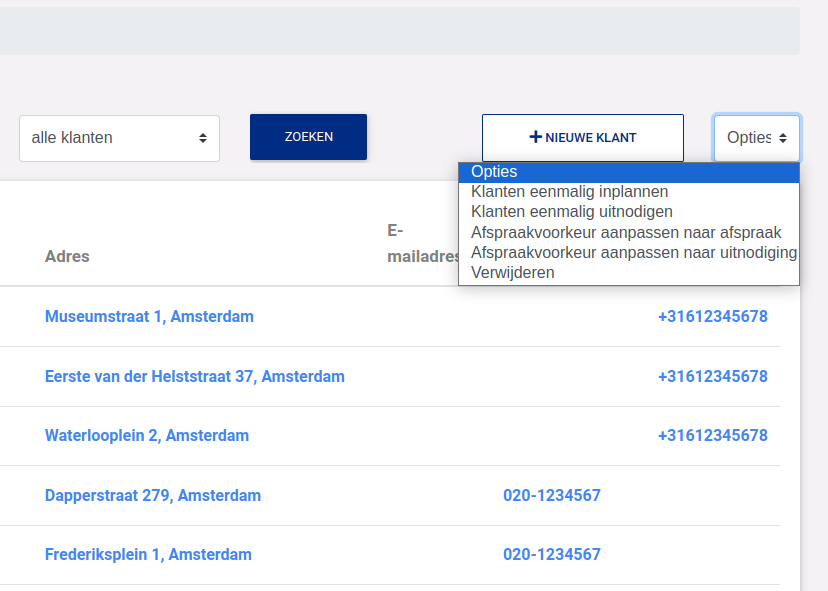Choose 'Afspraakvoorkeur aanpassen naar afspraak'
828x591 pixels.
pos(626,232)
